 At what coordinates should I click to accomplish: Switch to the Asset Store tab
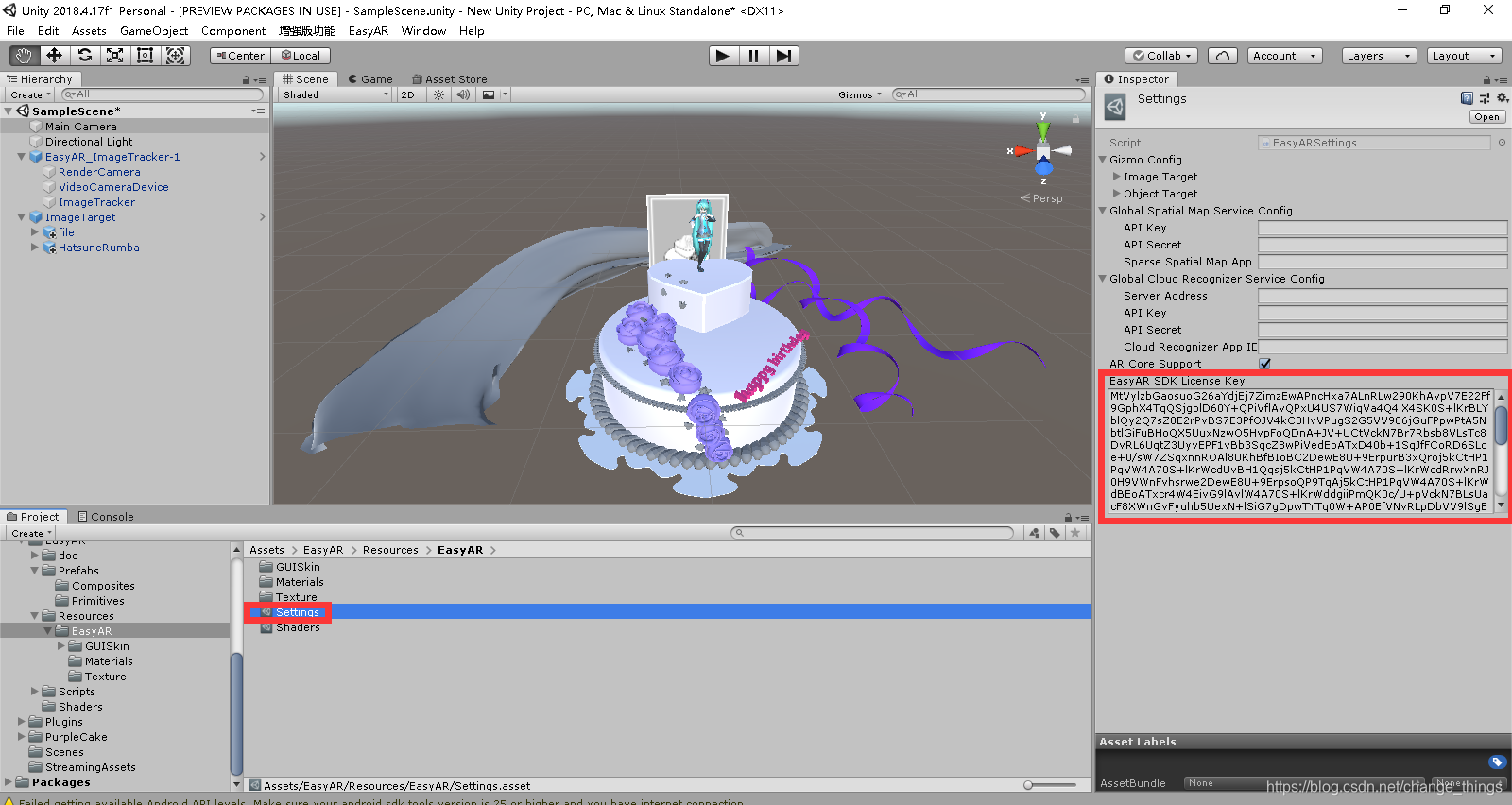pyautogui.click(x=450, y=79)
